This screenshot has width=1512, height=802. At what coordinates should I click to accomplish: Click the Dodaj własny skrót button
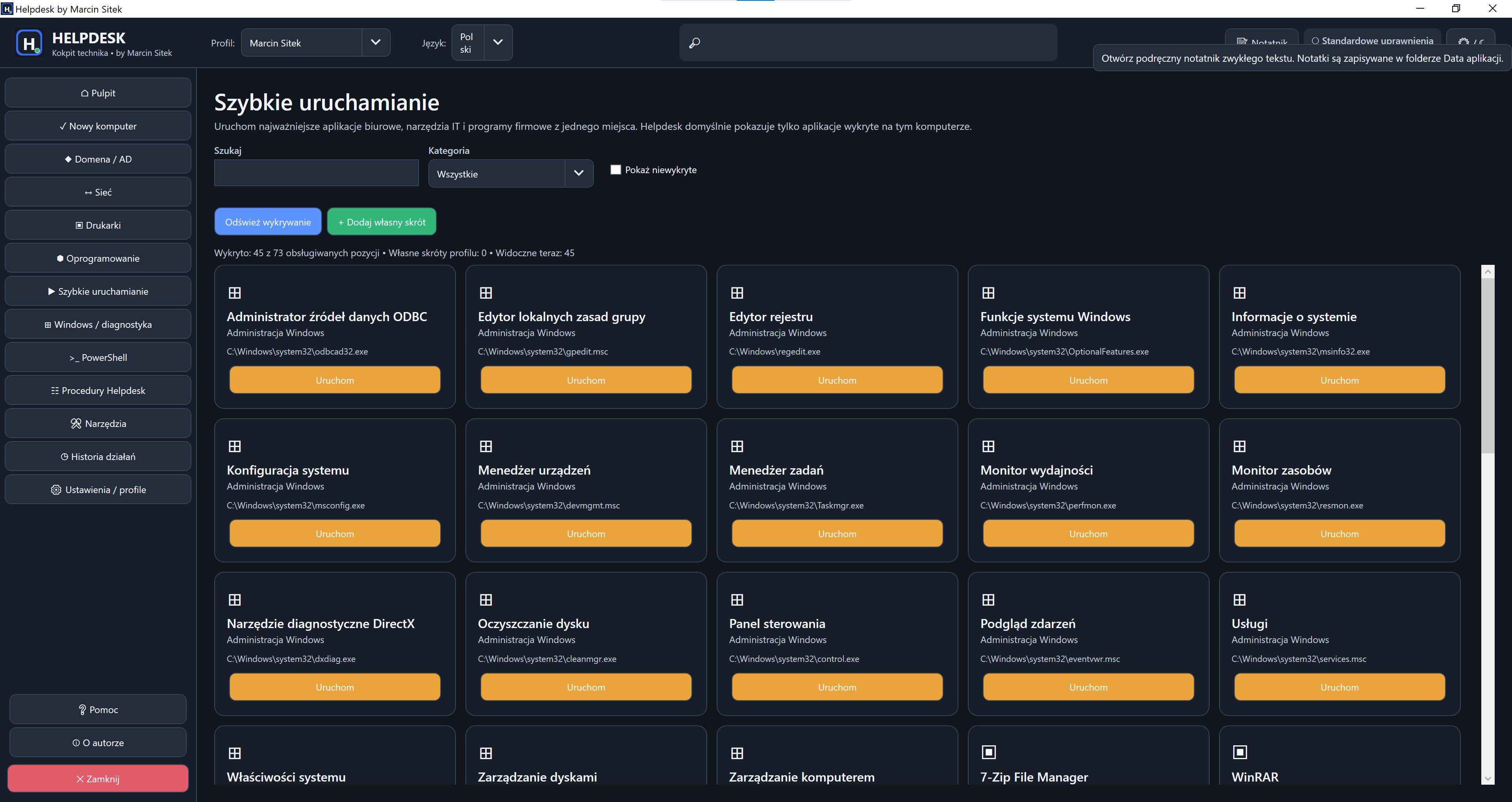(382, 222)
